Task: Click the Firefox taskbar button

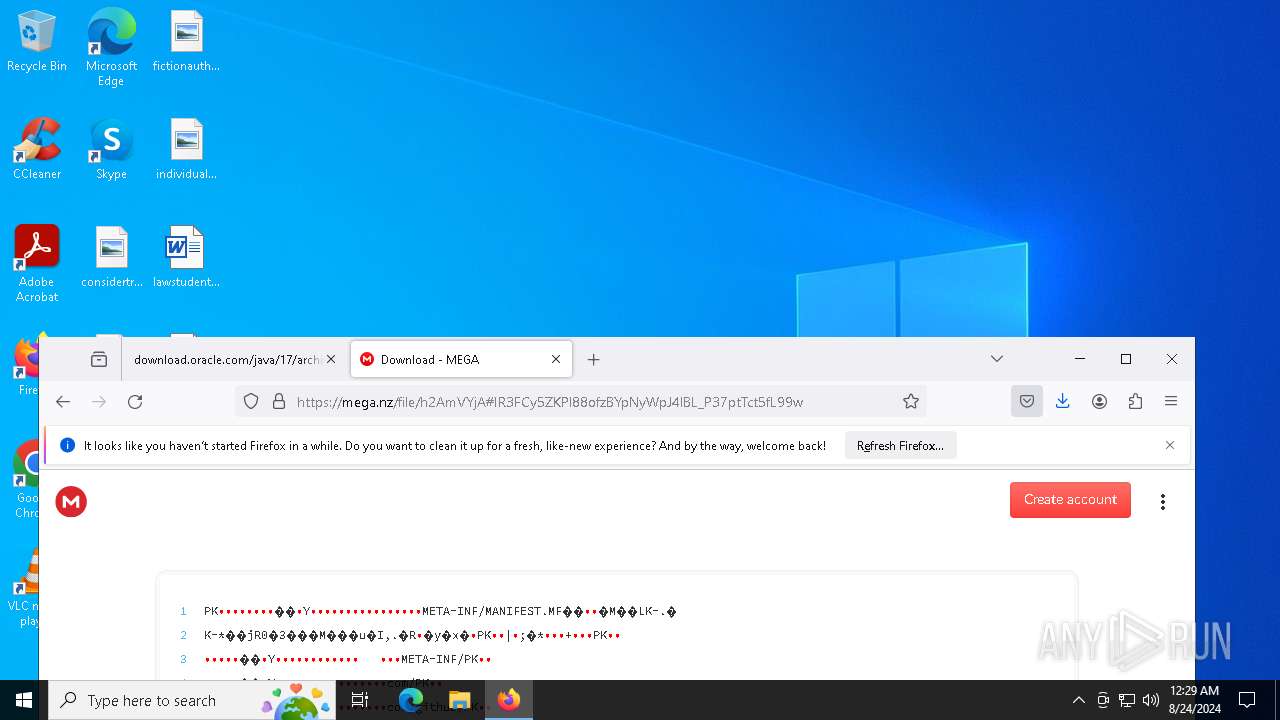Action: 509,700
